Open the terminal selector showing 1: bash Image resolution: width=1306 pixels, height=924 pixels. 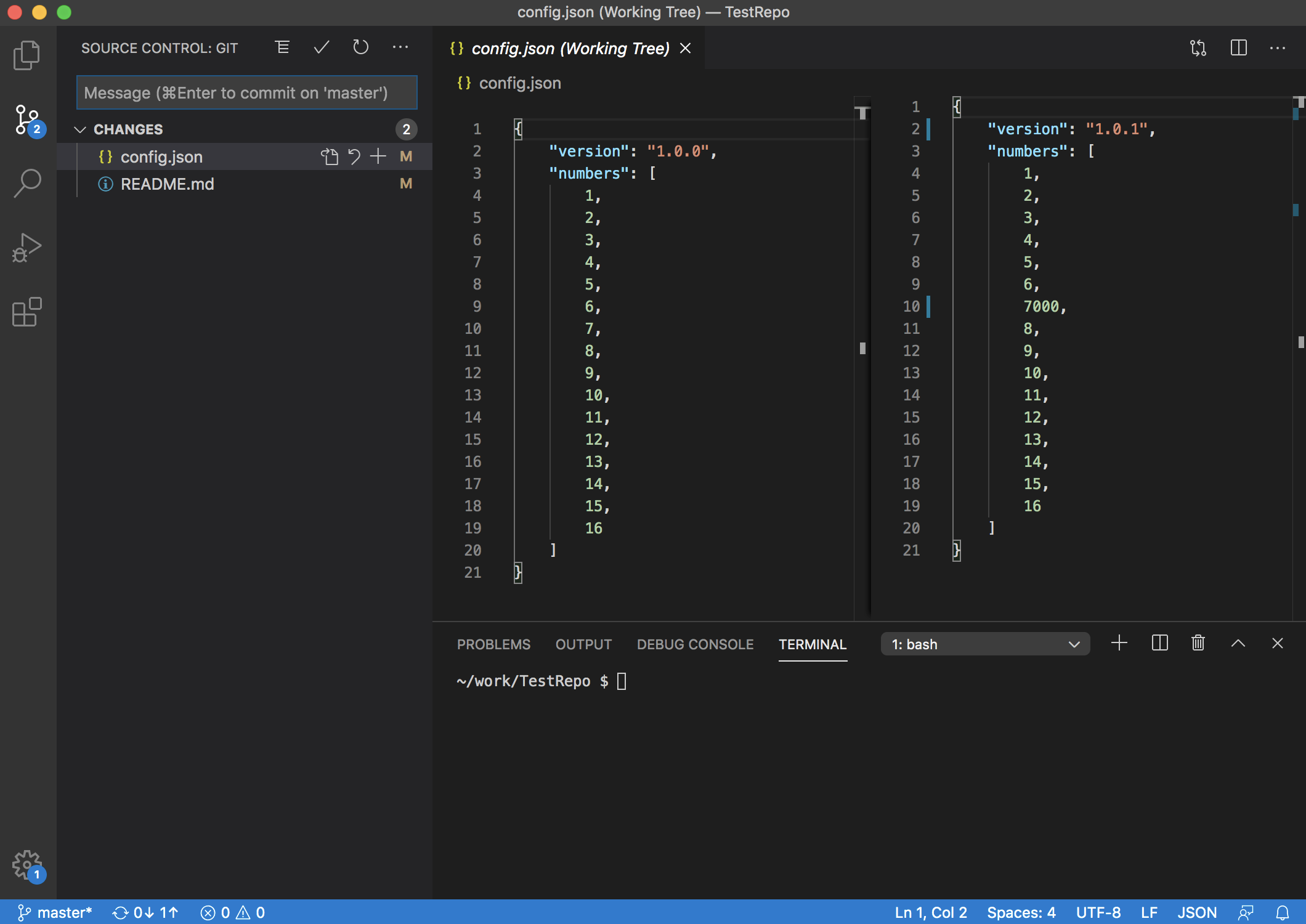[x=984, y=644]
